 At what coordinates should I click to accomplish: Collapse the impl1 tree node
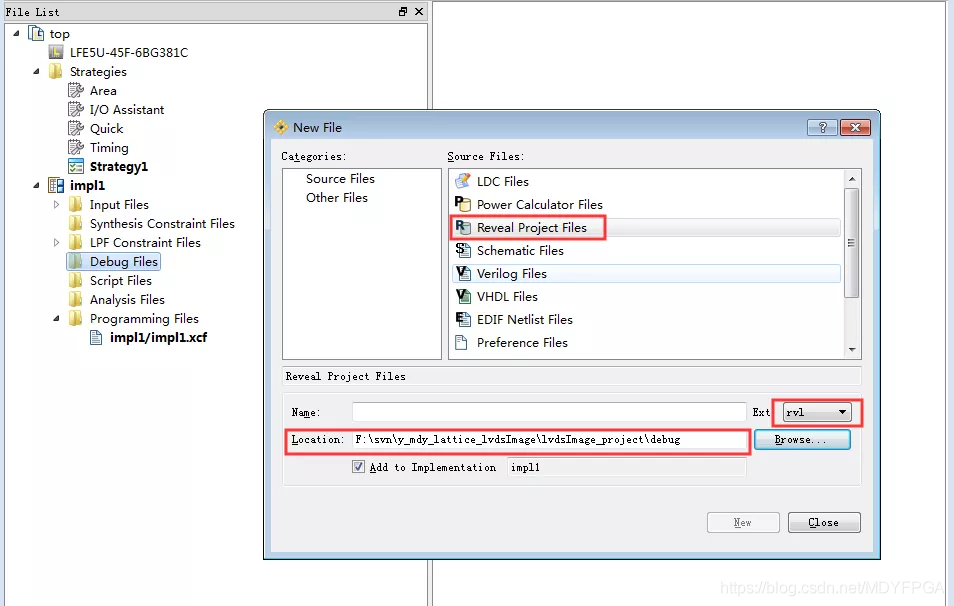point(37,185)
